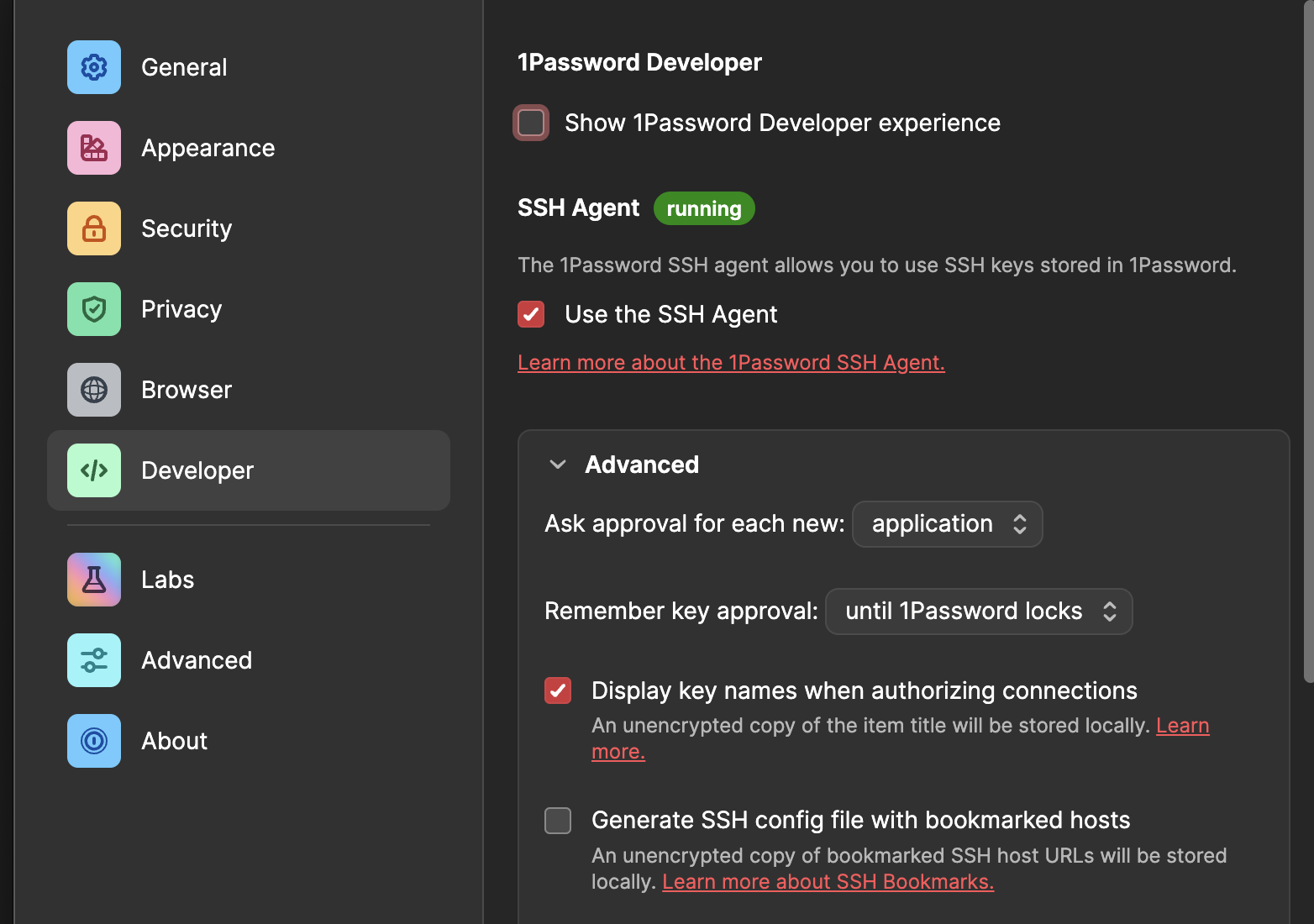Uncheck Use the SSH Agent

coord(531,314)
